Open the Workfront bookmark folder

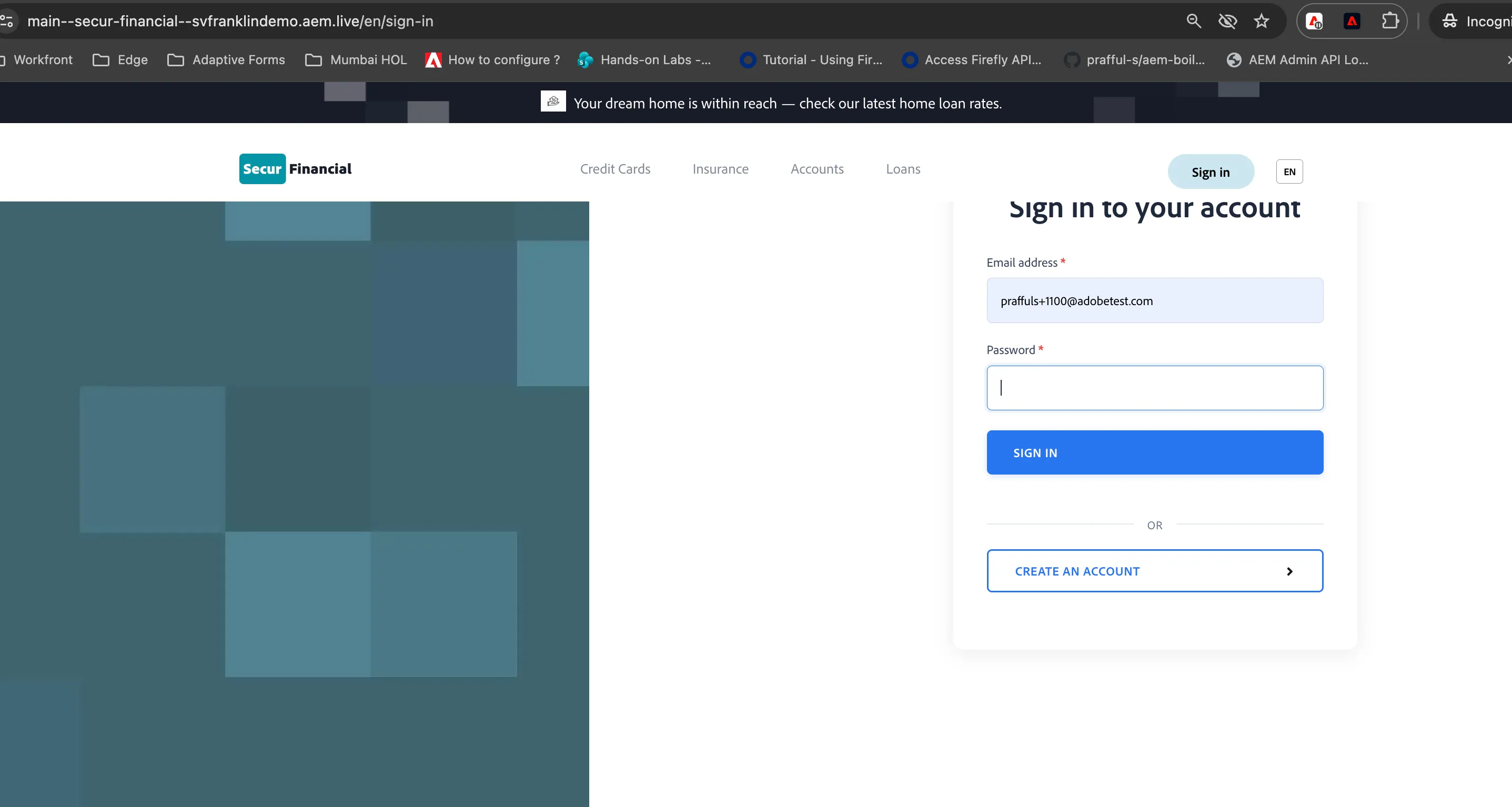click(37, 60)
